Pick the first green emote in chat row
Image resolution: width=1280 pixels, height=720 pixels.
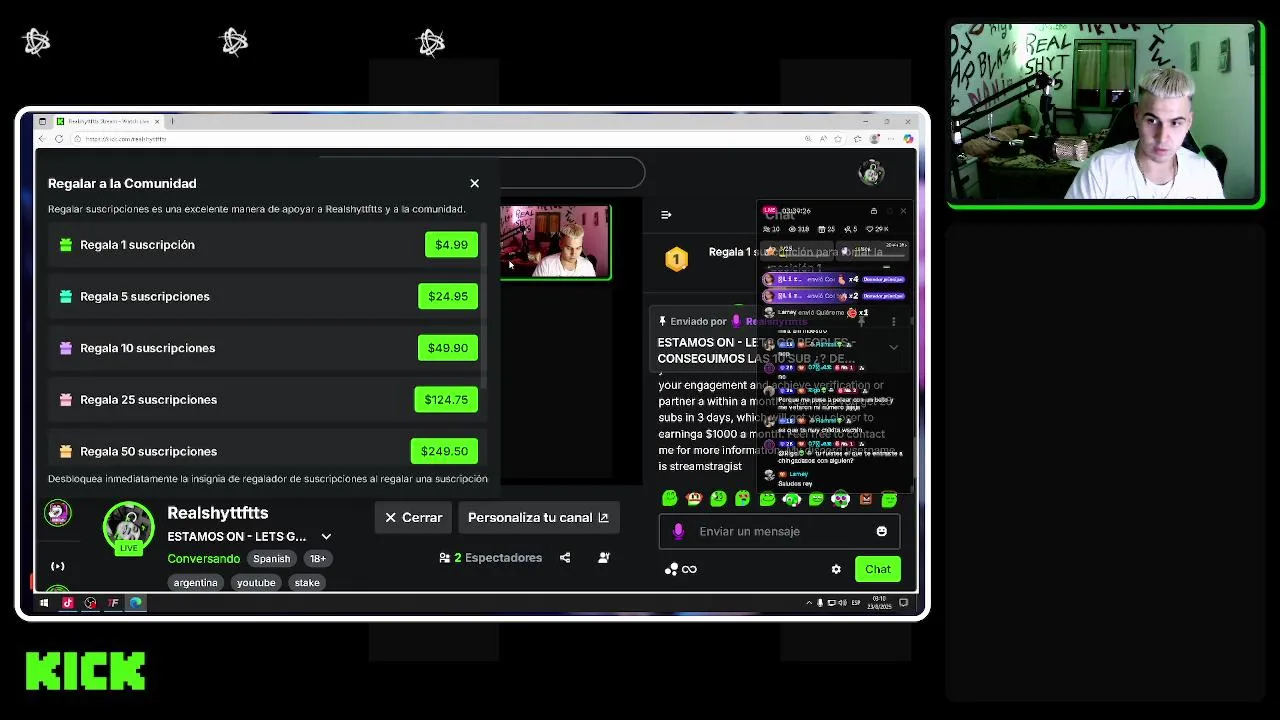coord(669,498)
